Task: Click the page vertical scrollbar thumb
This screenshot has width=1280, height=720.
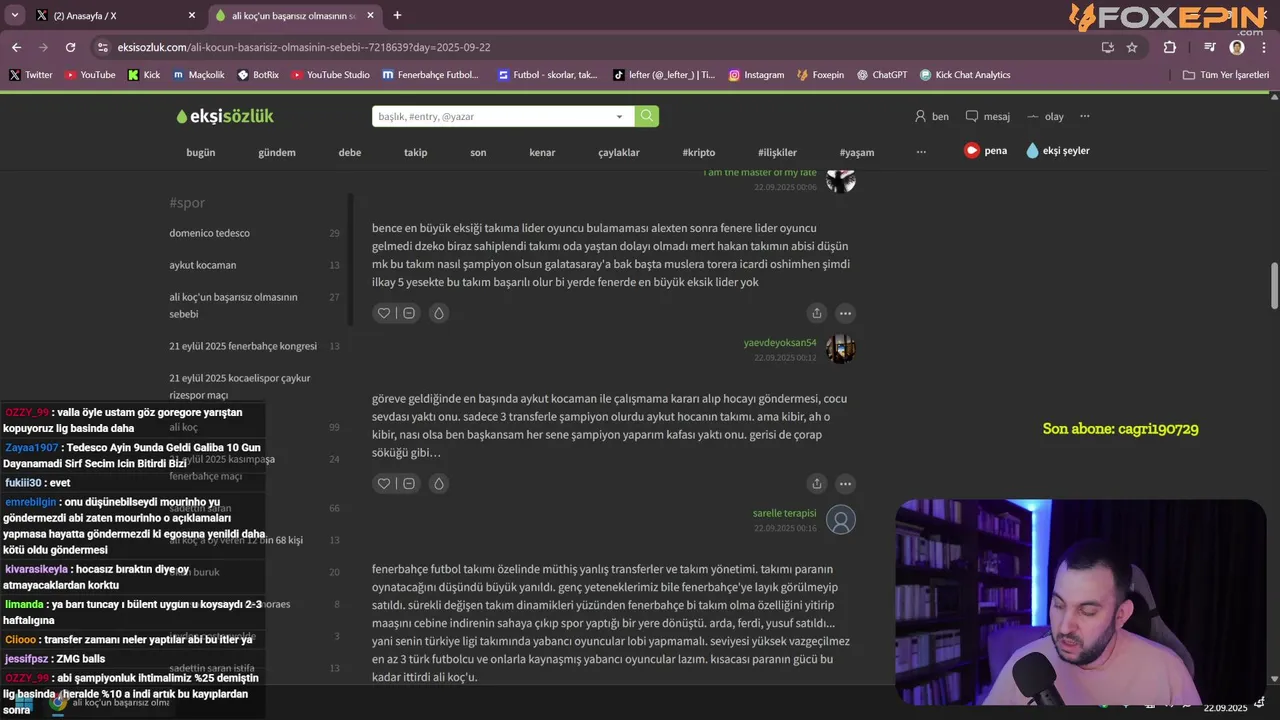Action: (1274, 286)
